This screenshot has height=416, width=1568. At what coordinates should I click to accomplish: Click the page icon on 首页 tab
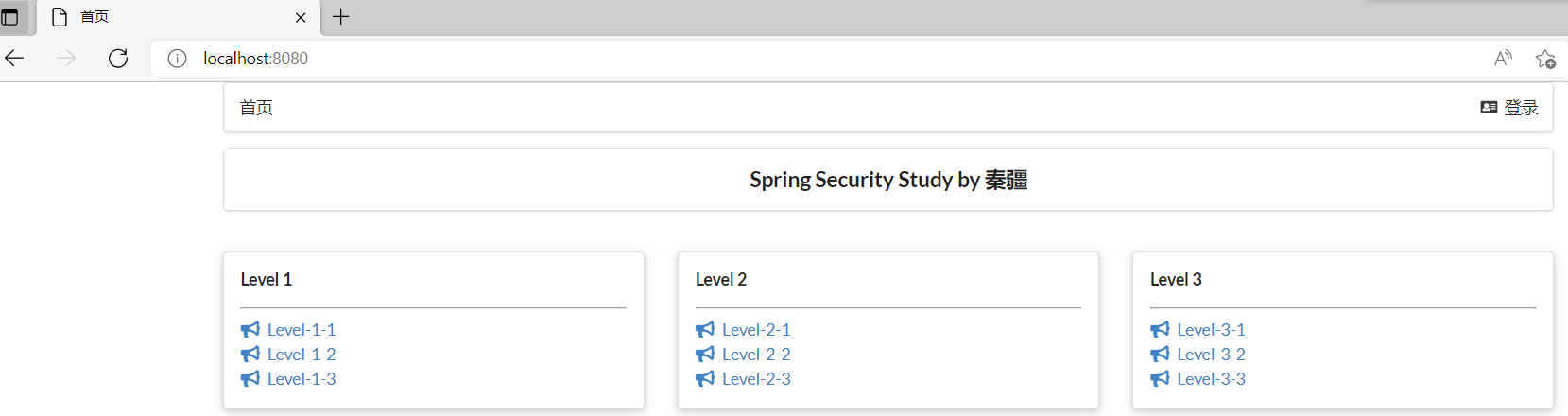click(x=60, y=17)
